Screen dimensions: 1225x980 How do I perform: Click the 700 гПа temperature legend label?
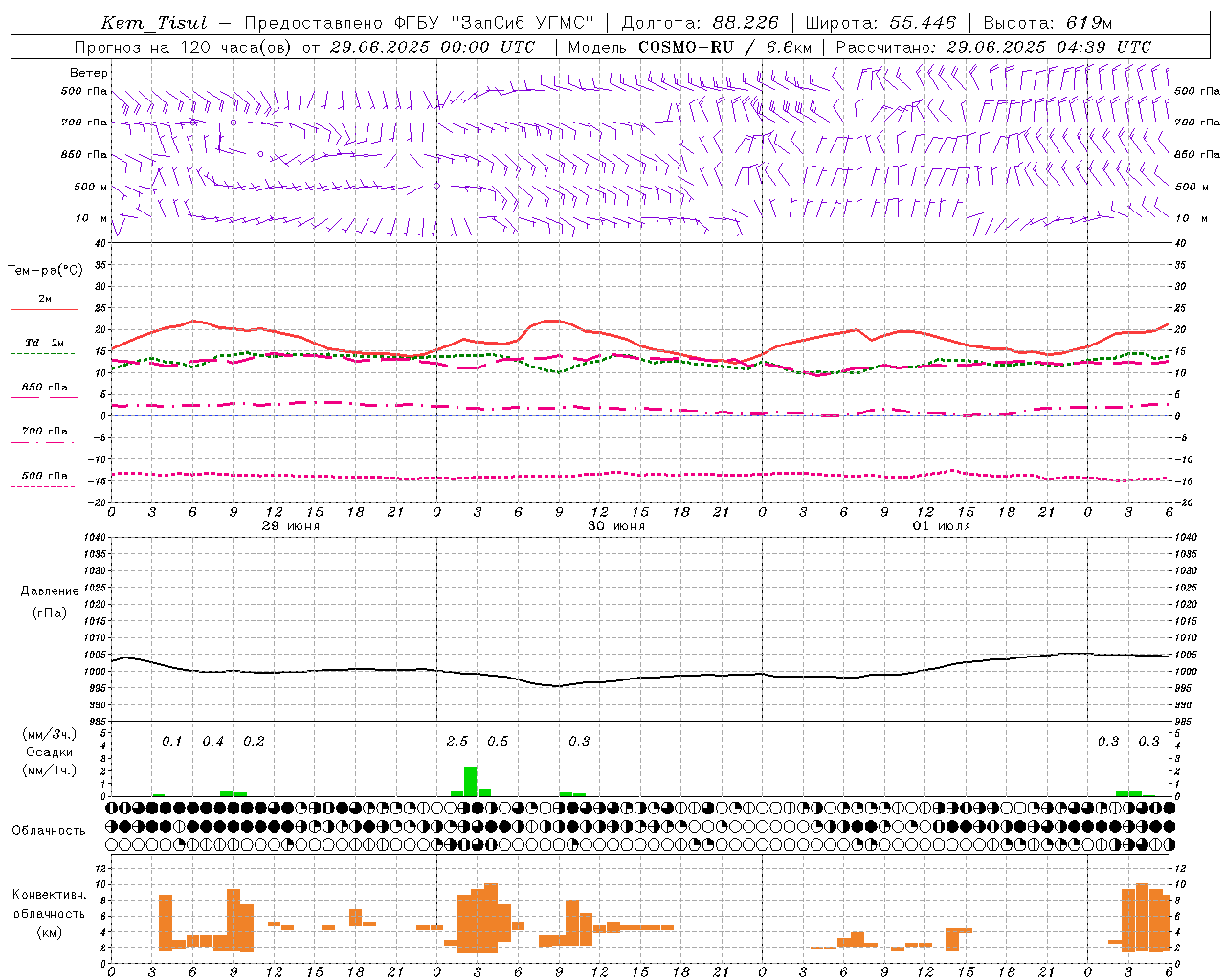tap(45, 432)
